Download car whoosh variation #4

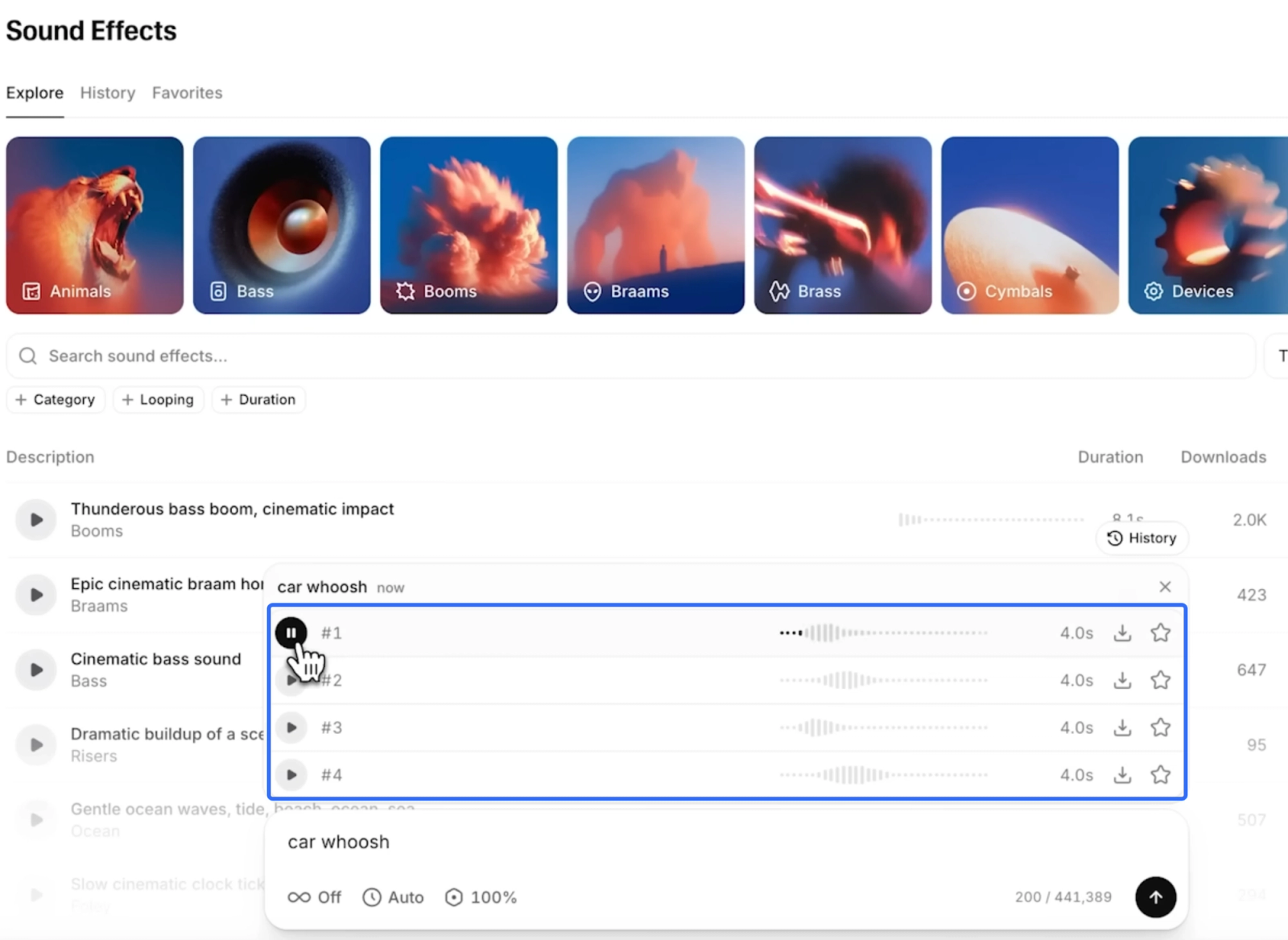[1122, 775]
